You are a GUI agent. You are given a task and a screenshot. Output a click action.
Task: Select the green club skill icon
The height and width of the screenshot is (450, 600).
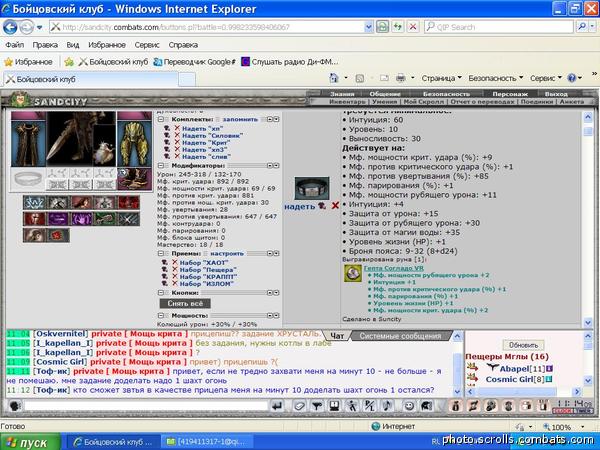[105, 219]
